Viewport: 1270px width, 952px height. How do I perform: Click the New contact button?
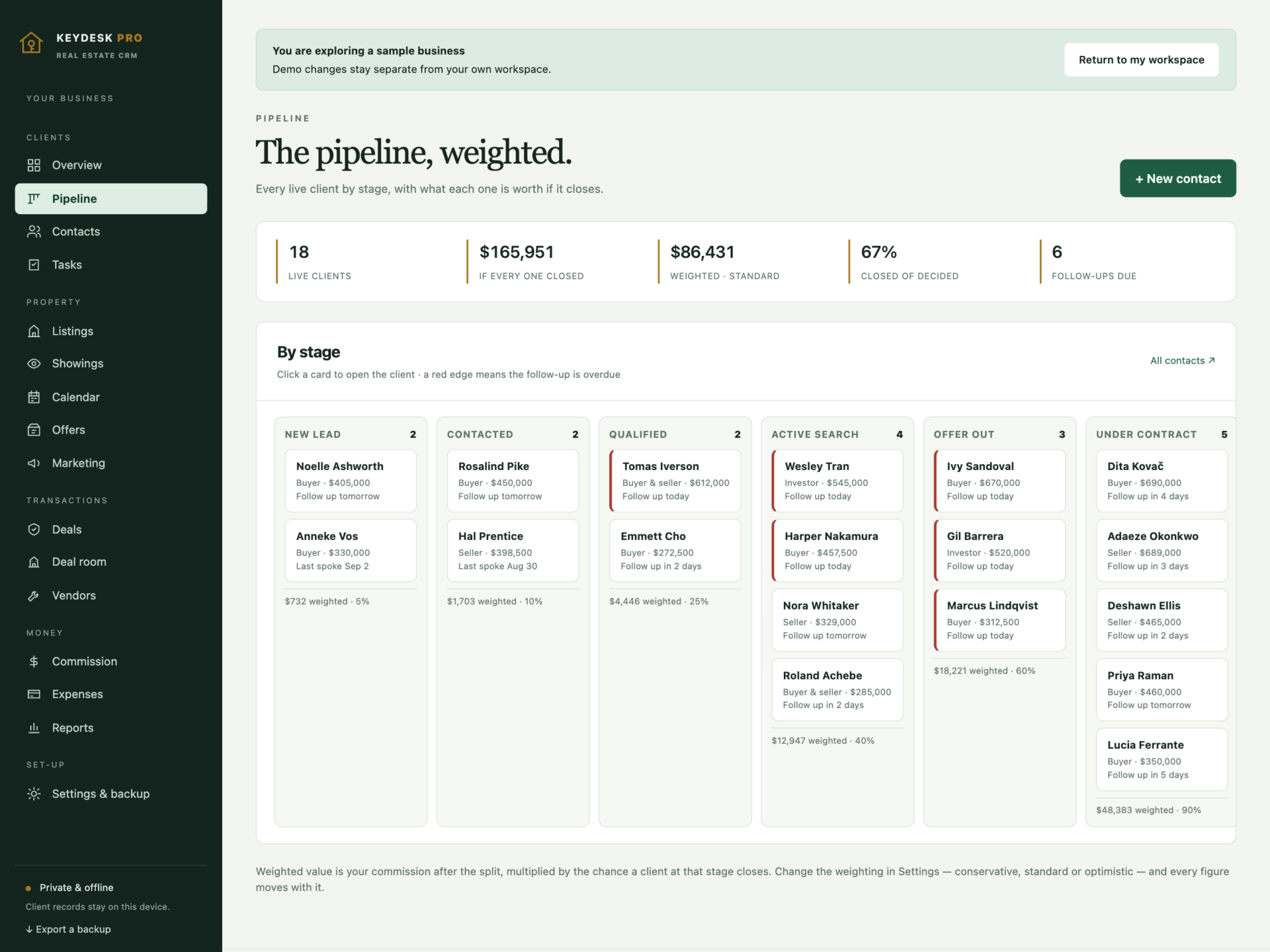tap(1177, 178)
